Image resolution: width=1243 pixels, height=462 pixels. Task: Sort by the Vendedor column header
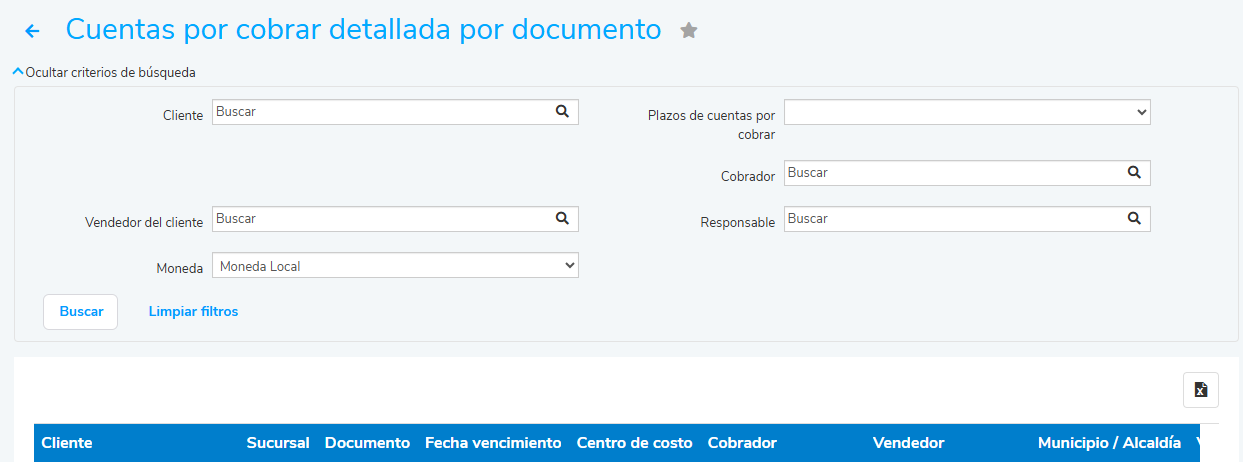908,443
